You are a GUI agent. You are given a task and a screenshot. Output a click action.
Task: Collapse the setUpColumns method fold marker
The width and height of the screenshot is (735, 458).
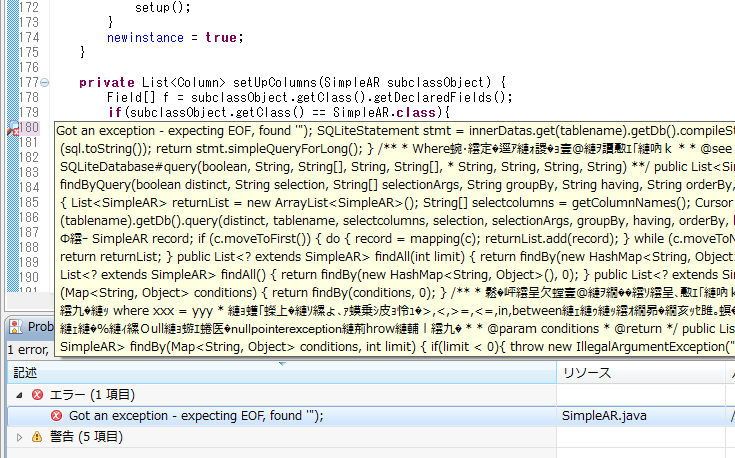[x=45, y=83]
